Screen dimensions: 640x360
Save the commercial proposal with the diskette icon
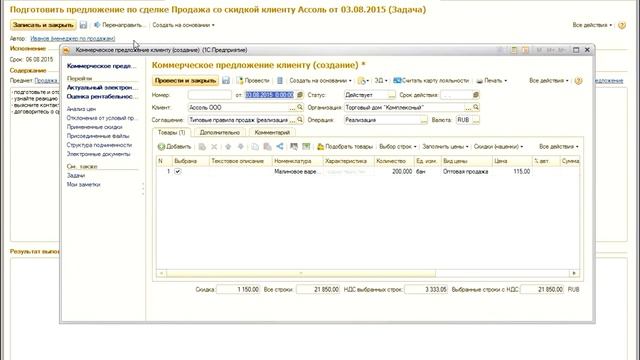(226, 80)
